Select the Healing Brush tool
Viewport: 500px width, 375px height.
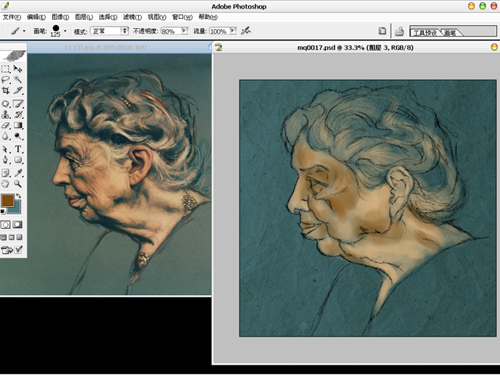[x=6, y=104]
